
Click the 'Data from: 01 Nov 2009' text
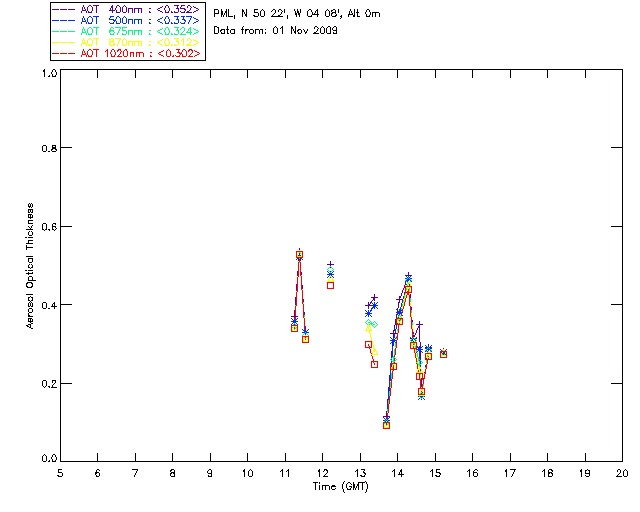point(276,31)
